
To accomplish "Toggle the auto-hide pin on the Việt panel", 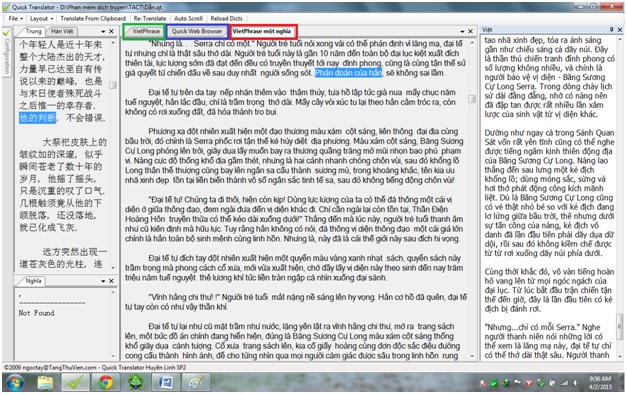I will pos(611,30).
